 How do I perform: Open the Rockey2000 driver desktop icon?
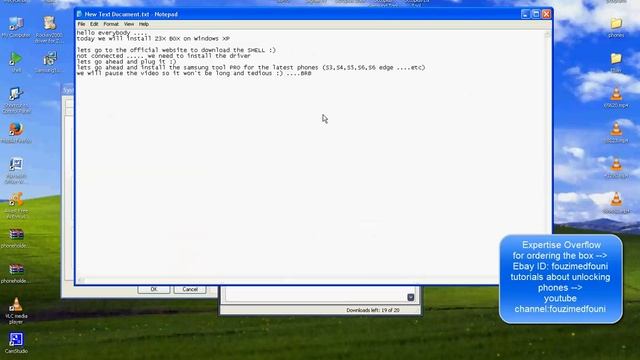click(49, 29)
